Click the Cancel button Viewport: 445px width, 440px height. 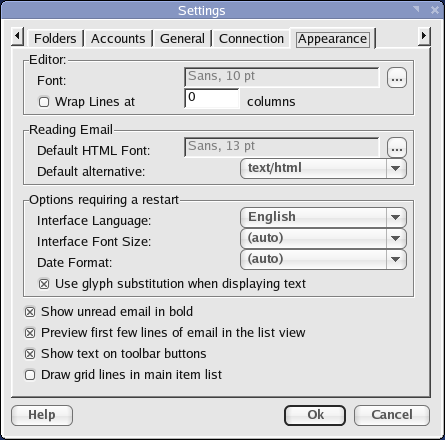click(x=392, y=415)
